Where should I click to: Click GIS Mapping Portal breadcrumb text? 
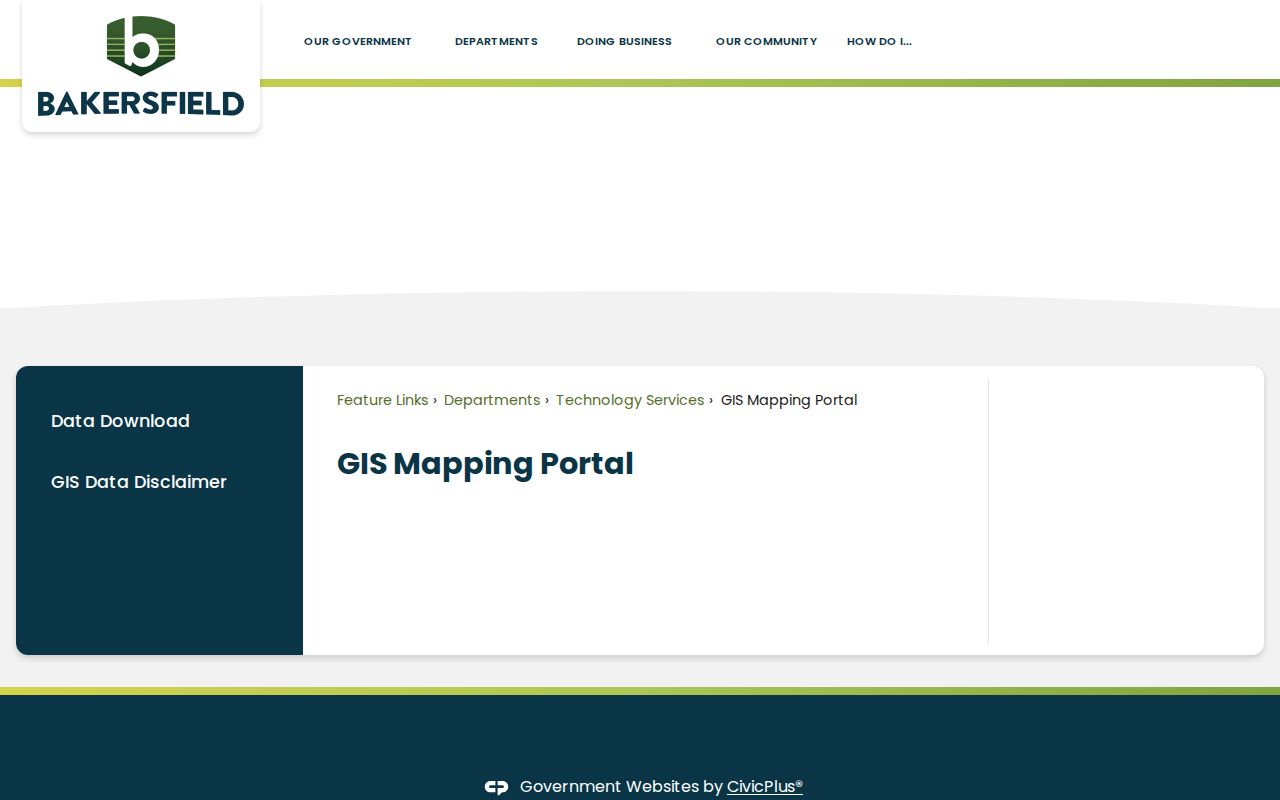tap(789, 400)
